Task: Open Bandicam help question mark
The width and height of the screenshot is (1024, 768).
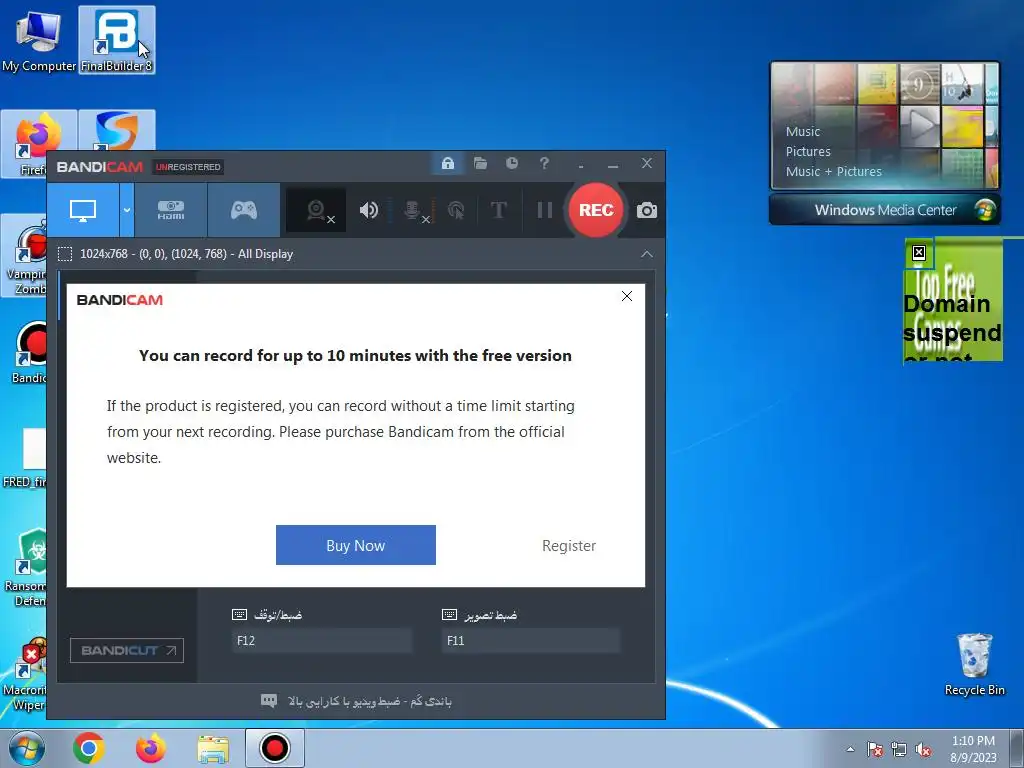Action: coord(544,163)
